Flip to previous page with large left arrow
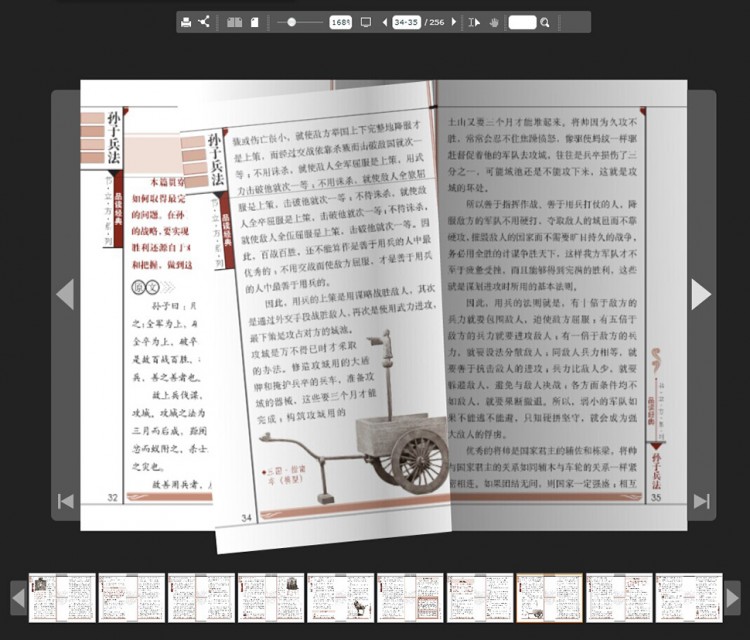The width and height of the screenshot is (750, 640). point(65,294)
